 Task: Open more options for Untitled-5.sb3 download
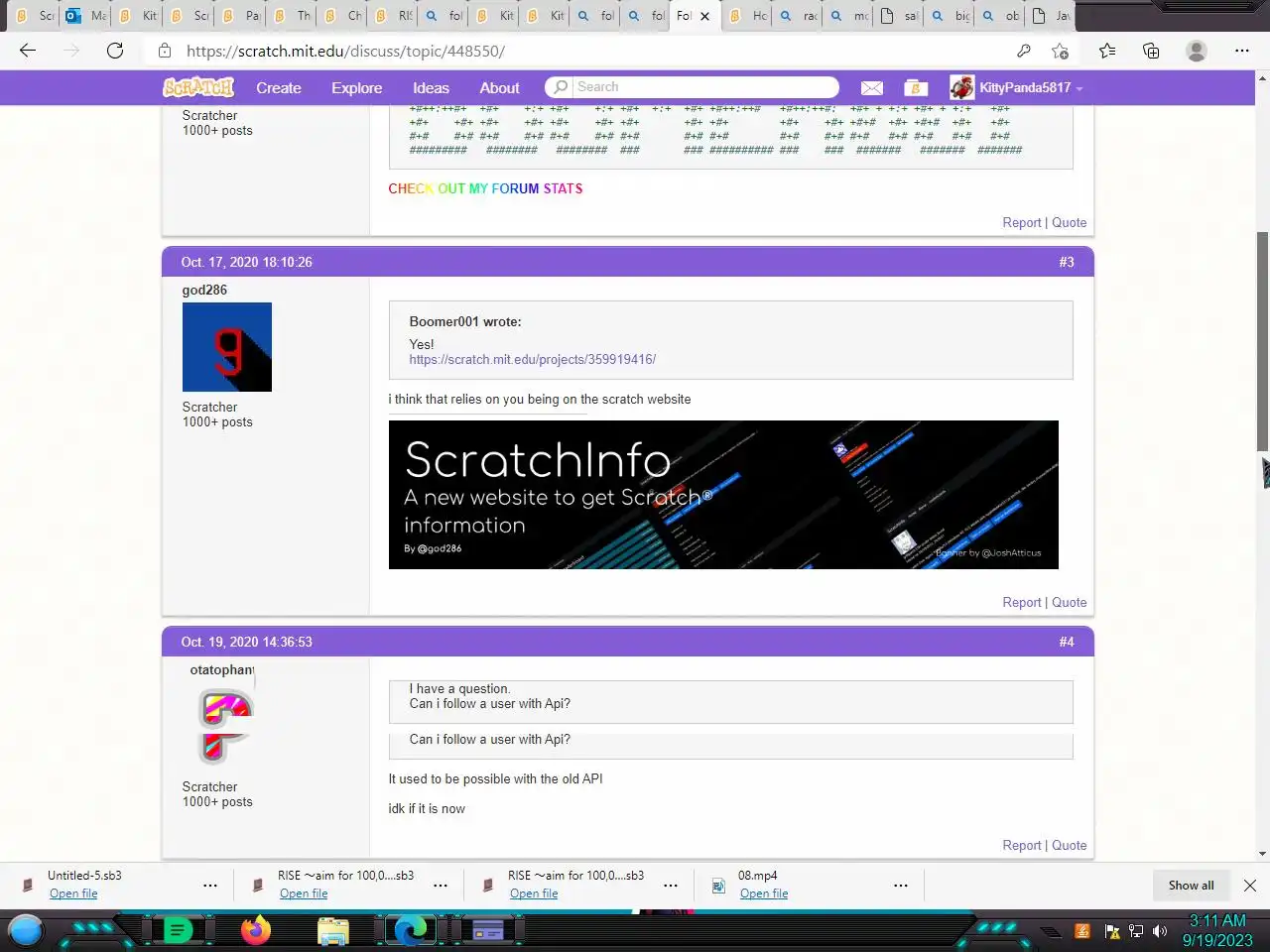point(210,885)
